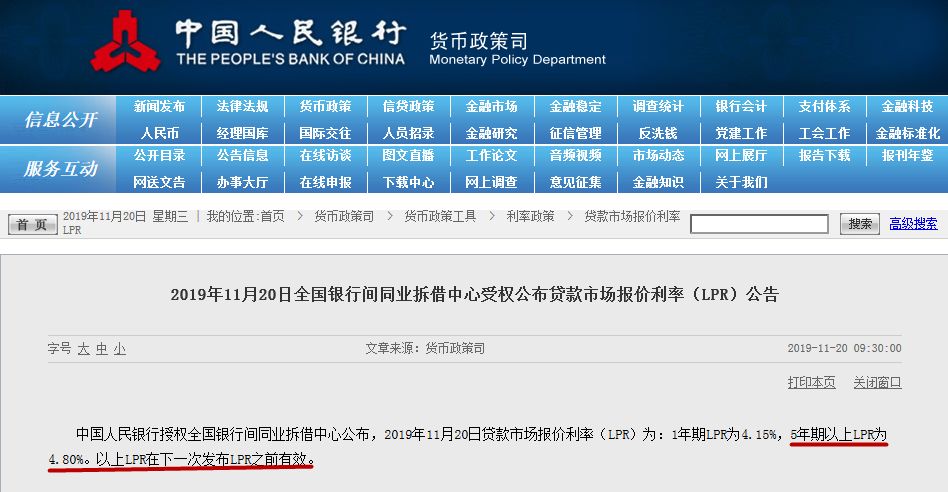Open 下载中心 link

point(408,182)
